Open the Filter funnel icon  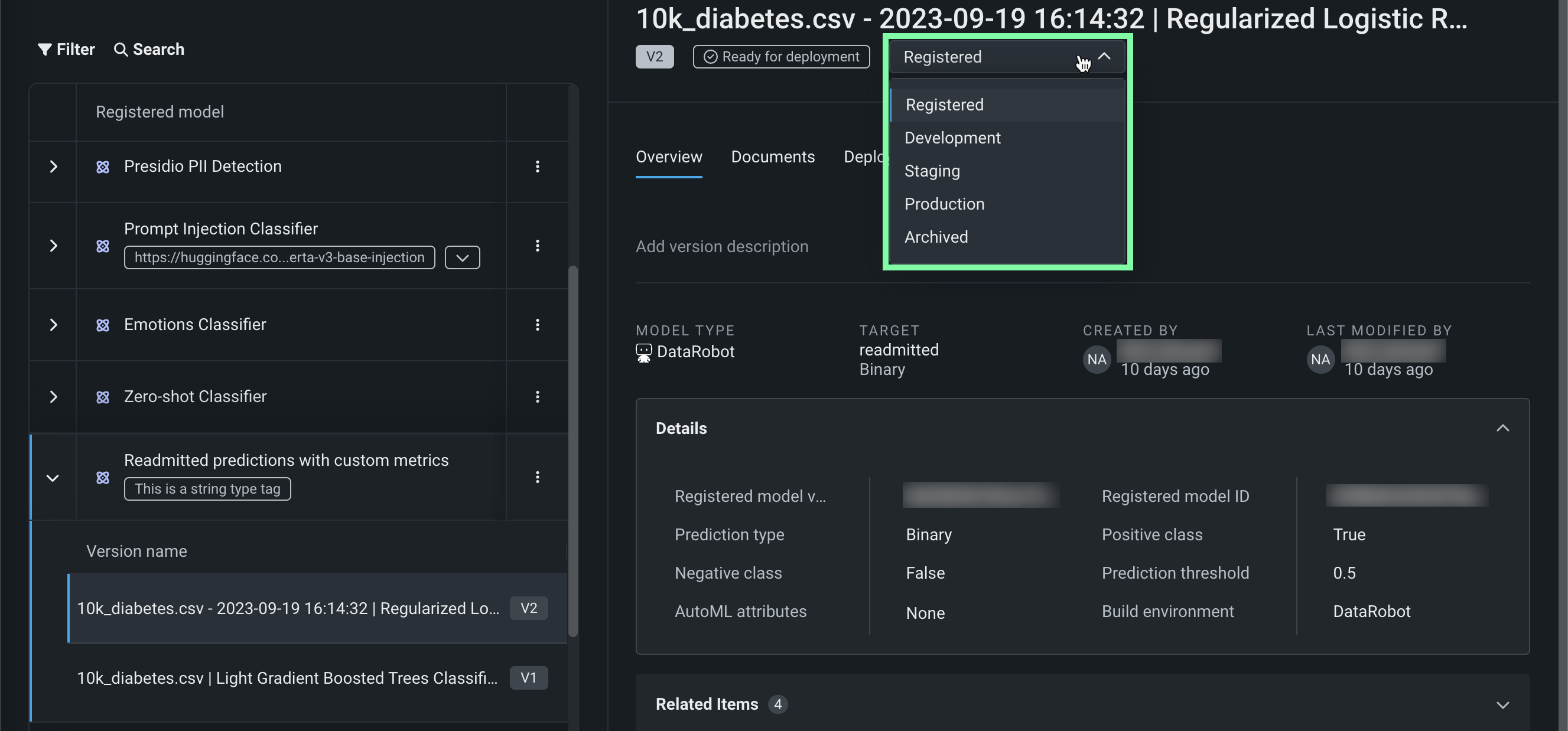(x=44, y=49)
